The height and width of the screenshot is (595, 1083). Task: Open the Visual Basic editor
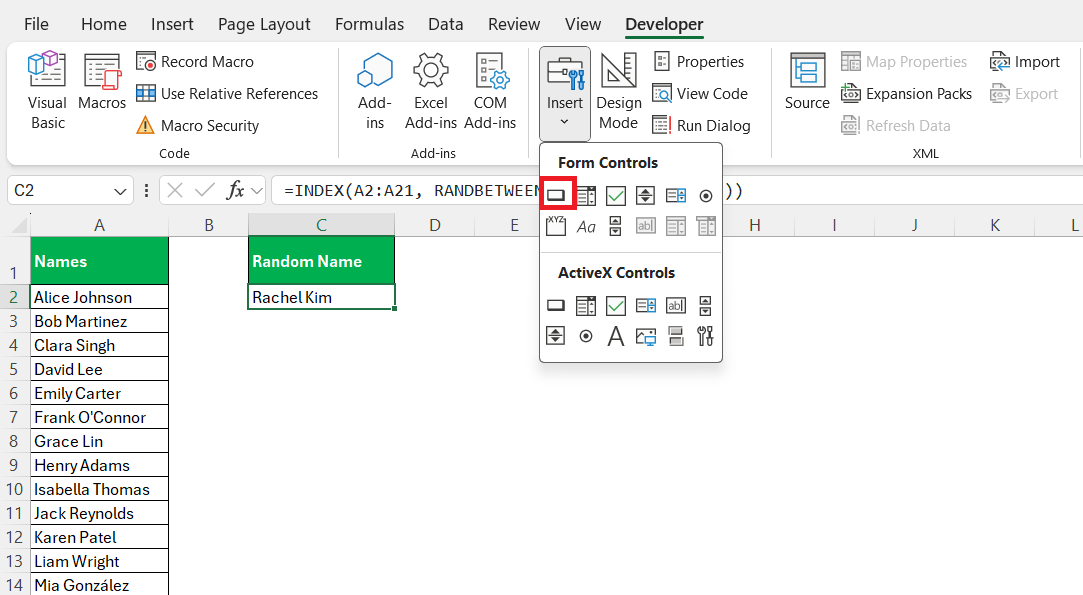point(47,91)
